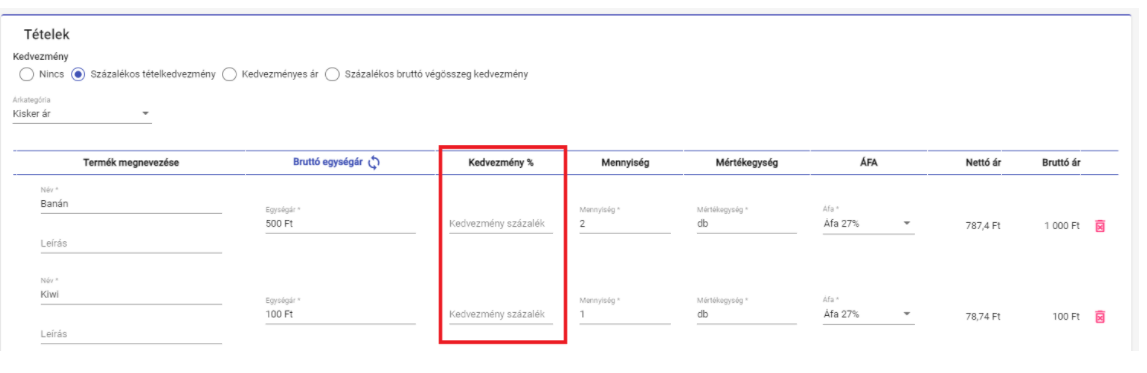Open the Áfa dropdown for Banán

pos(868,224)
